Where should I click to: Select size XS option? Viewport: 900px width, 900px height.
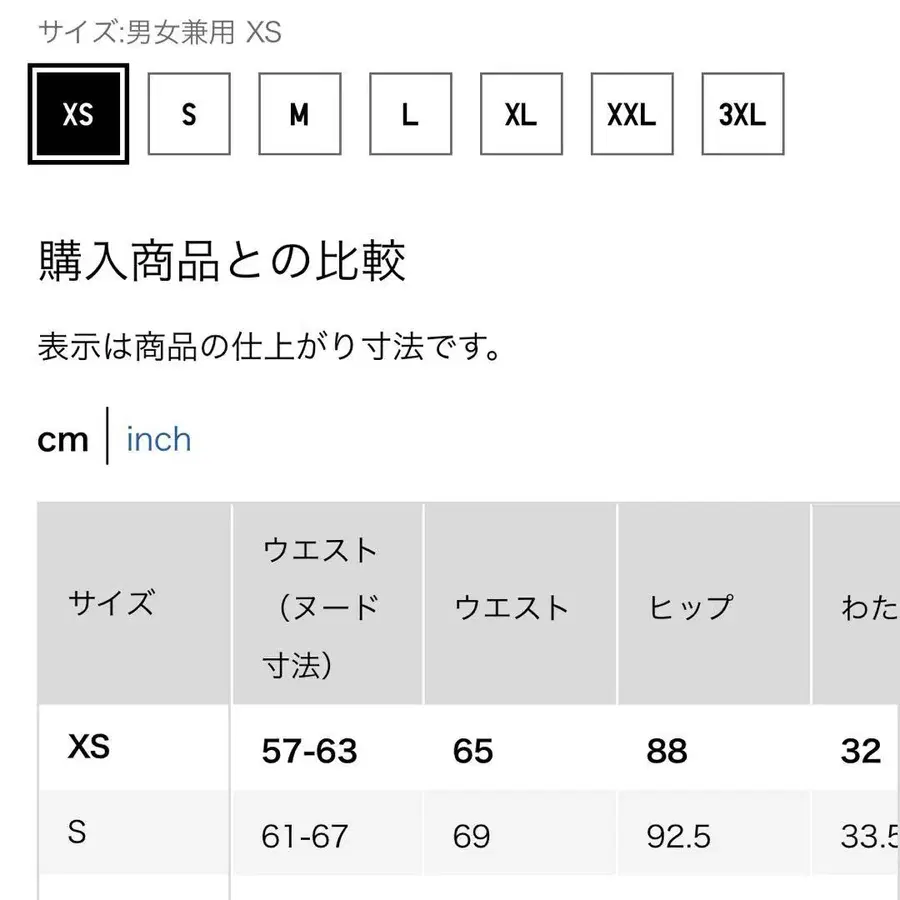click(78, 114)
